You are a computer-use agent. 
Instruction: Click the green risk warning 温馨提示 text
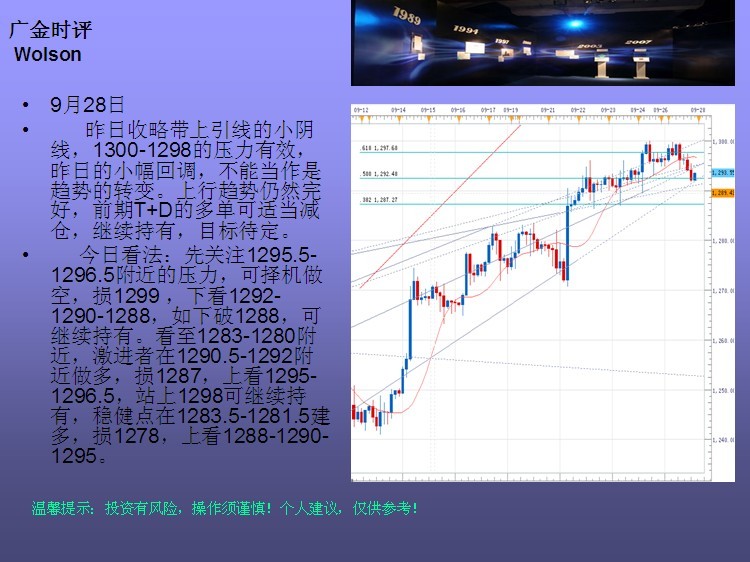coord(225,508)
